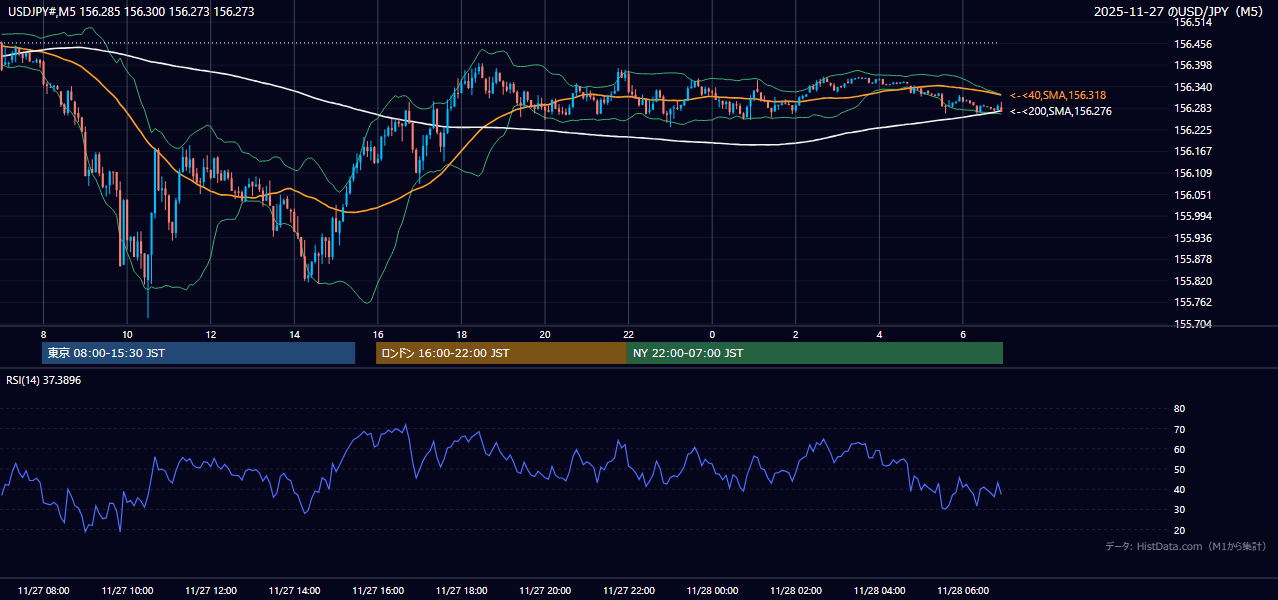The width and height of the screenshot is (1278, 600).
Task: Click the bottom time label 11/27 14:00
Action: [294, 591]
